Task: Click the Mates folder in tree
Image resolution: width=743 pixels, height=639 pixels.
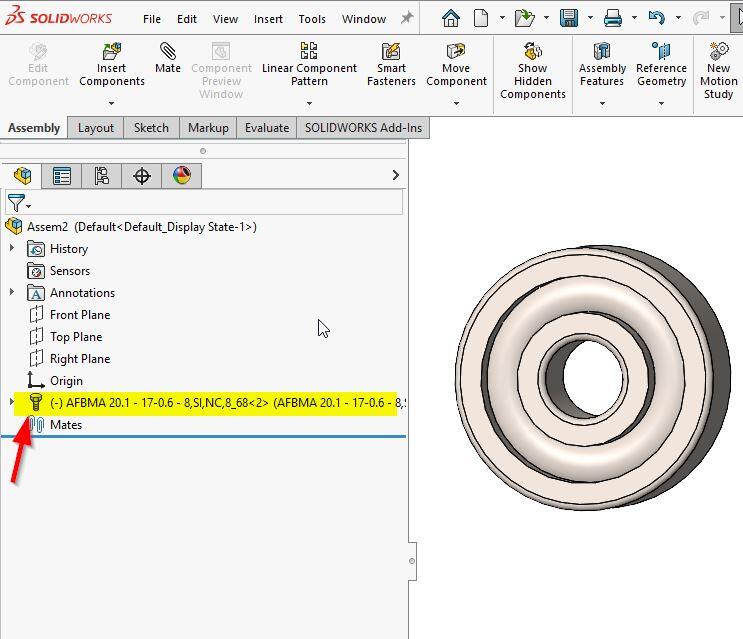Action: click(x=65, y=425)
